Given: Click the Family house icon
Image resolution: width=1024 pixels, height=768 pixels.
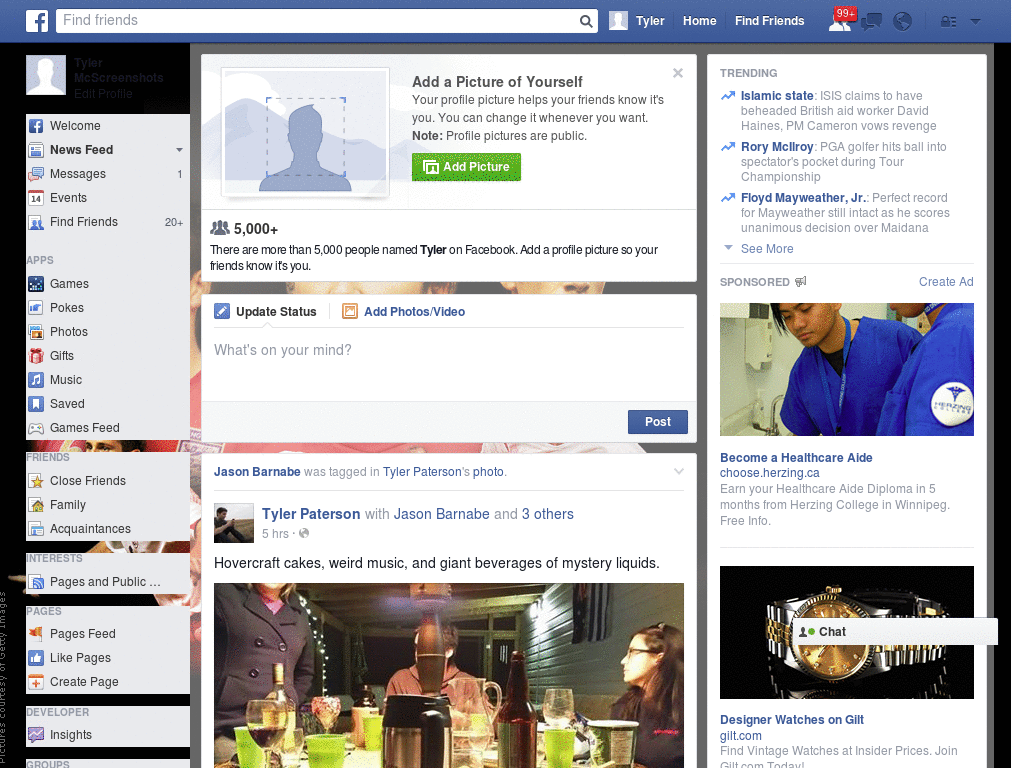Looking at the screenshot, I should pos(36,505).
